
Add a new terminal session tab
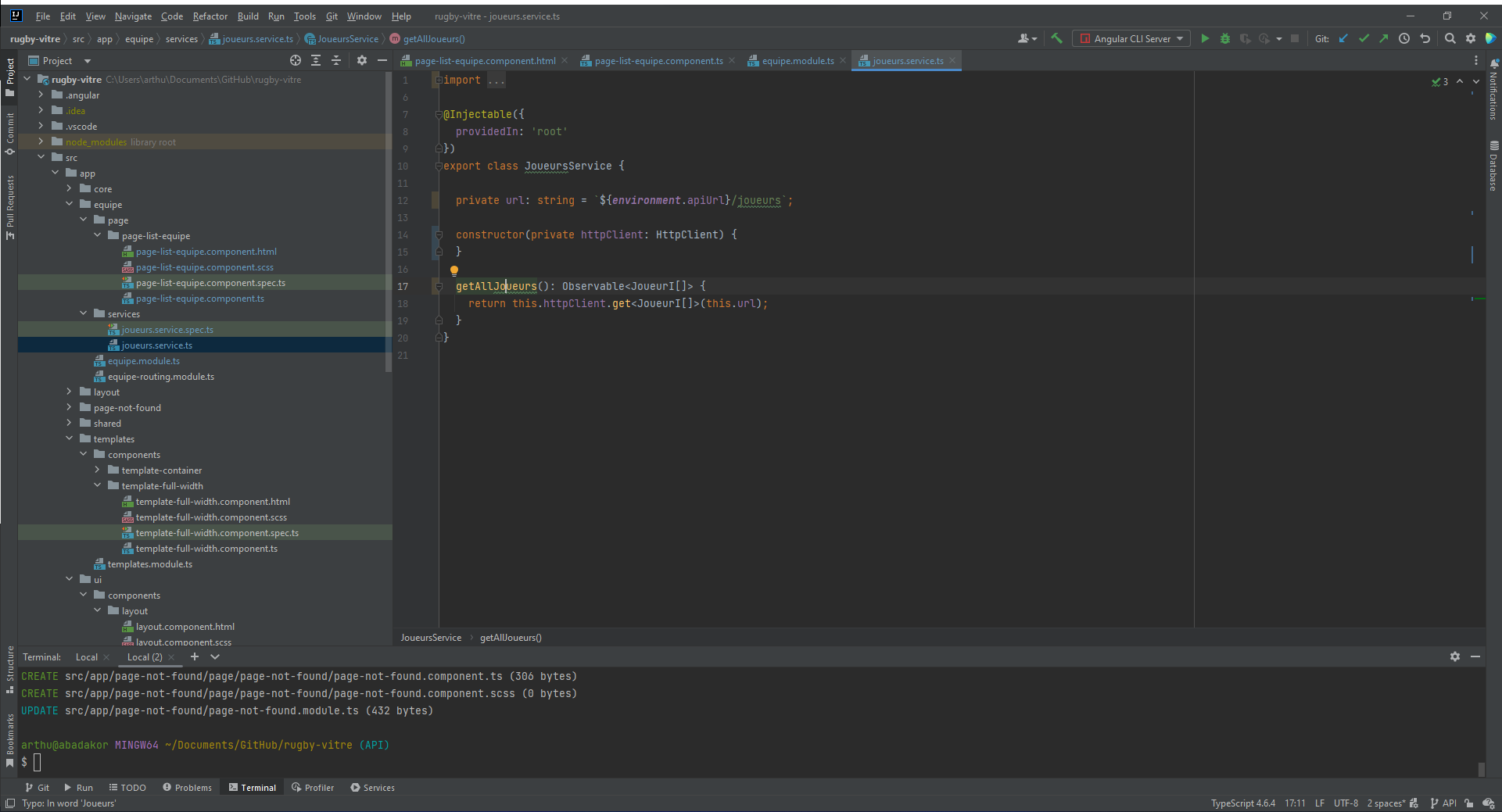pos(195,656)
